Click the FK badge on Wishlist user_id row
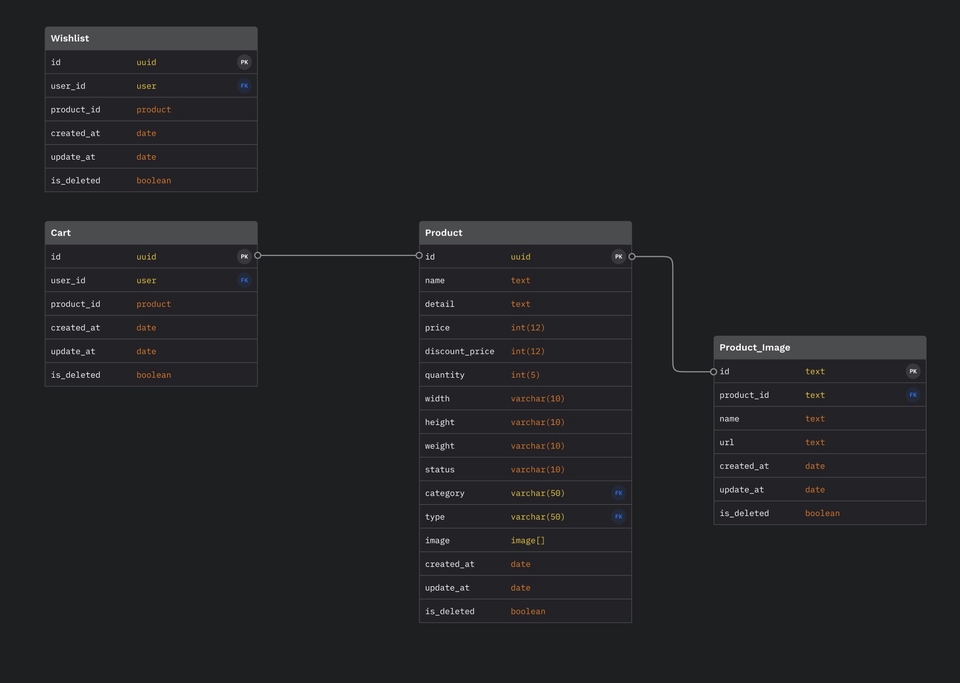960x683 pixels. click(244, 86)
